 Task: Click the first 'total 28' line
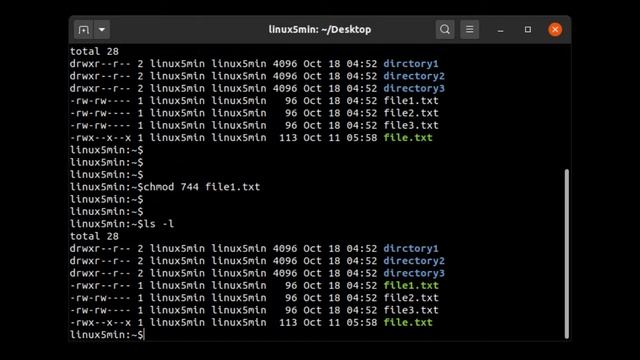94,51
